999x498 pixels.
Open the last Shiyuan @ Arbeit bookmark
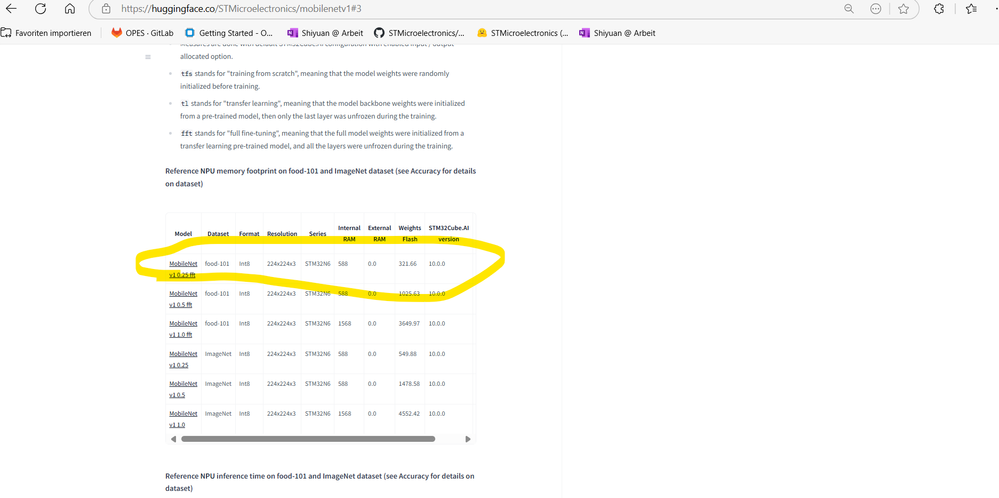tap(617, 33)
